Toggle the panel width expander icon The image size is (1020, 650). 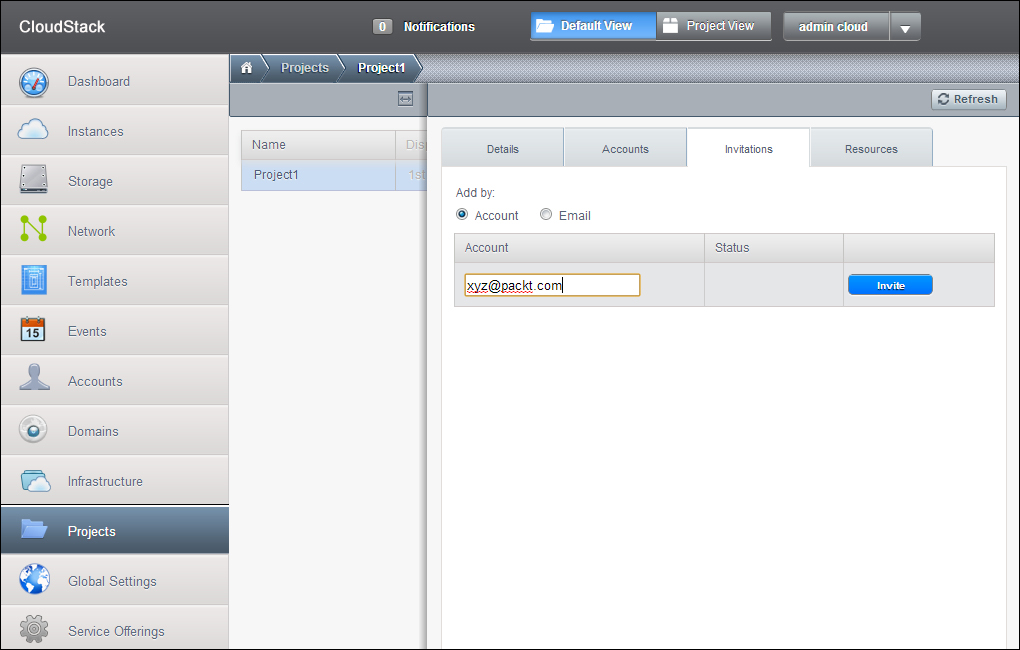tap(405, 99)
